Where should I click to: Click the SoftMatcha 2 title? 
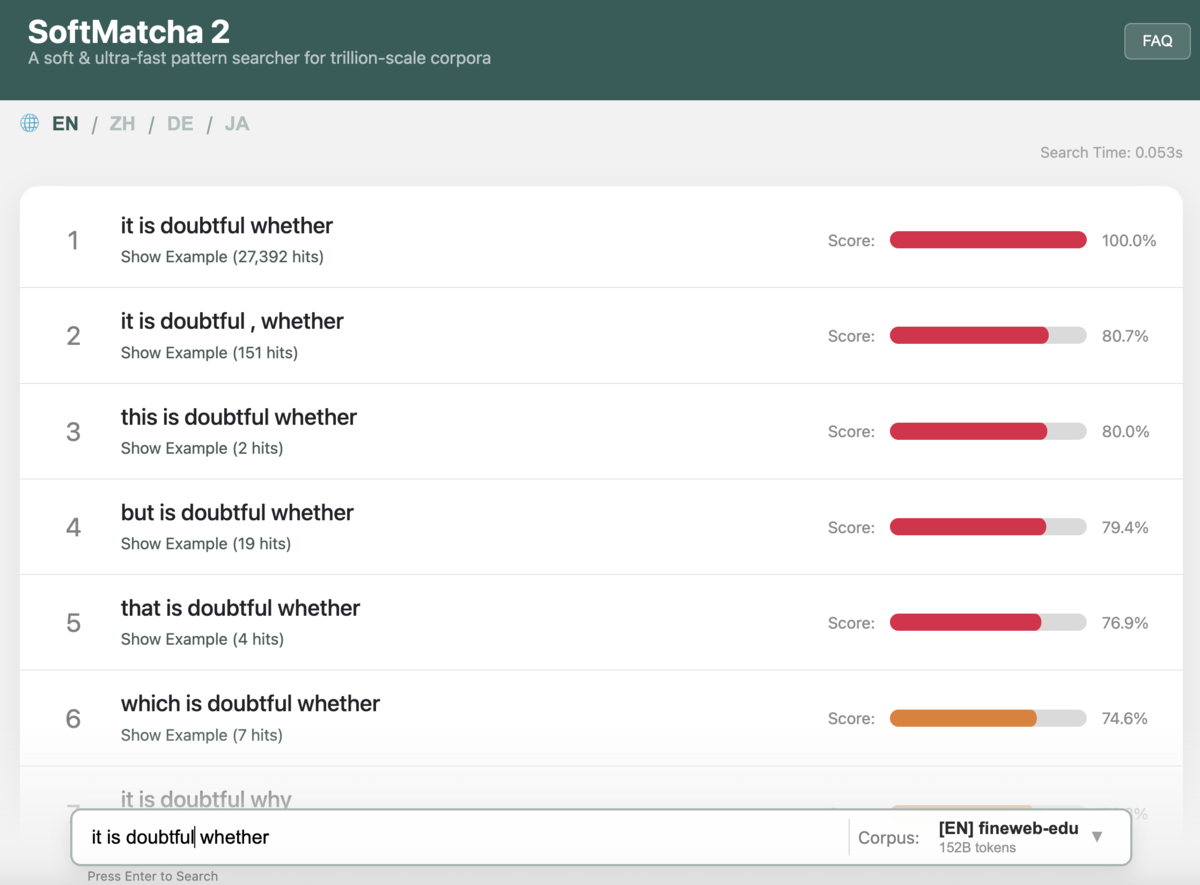click(x=129, y=31)
